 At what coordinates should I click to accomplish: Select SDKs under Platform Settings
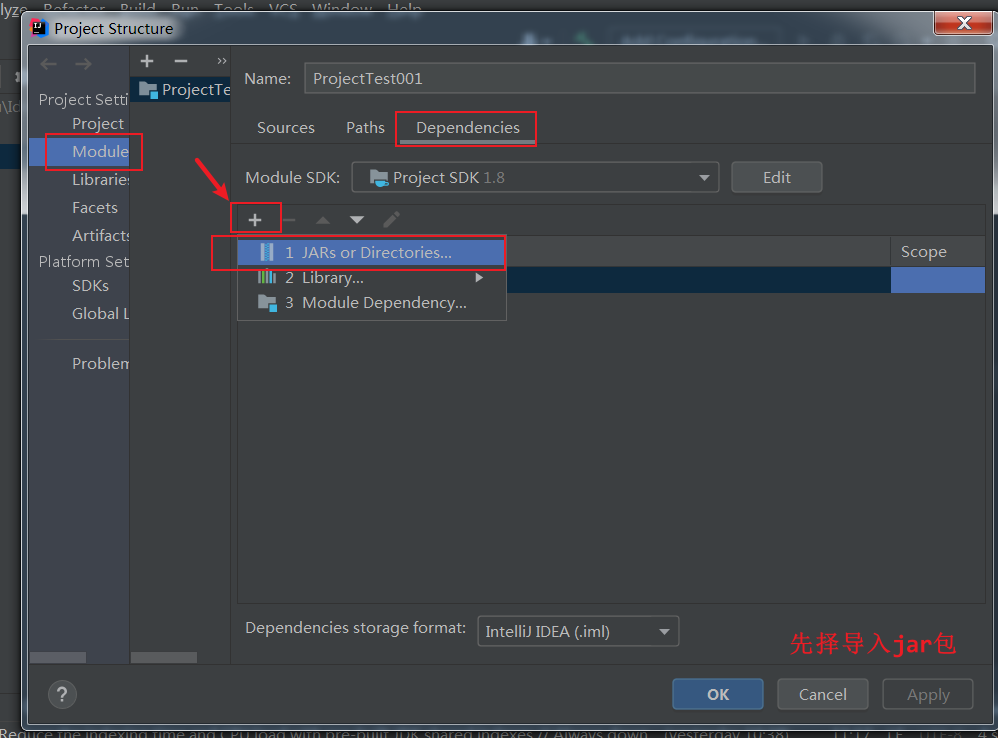point(90,286)
